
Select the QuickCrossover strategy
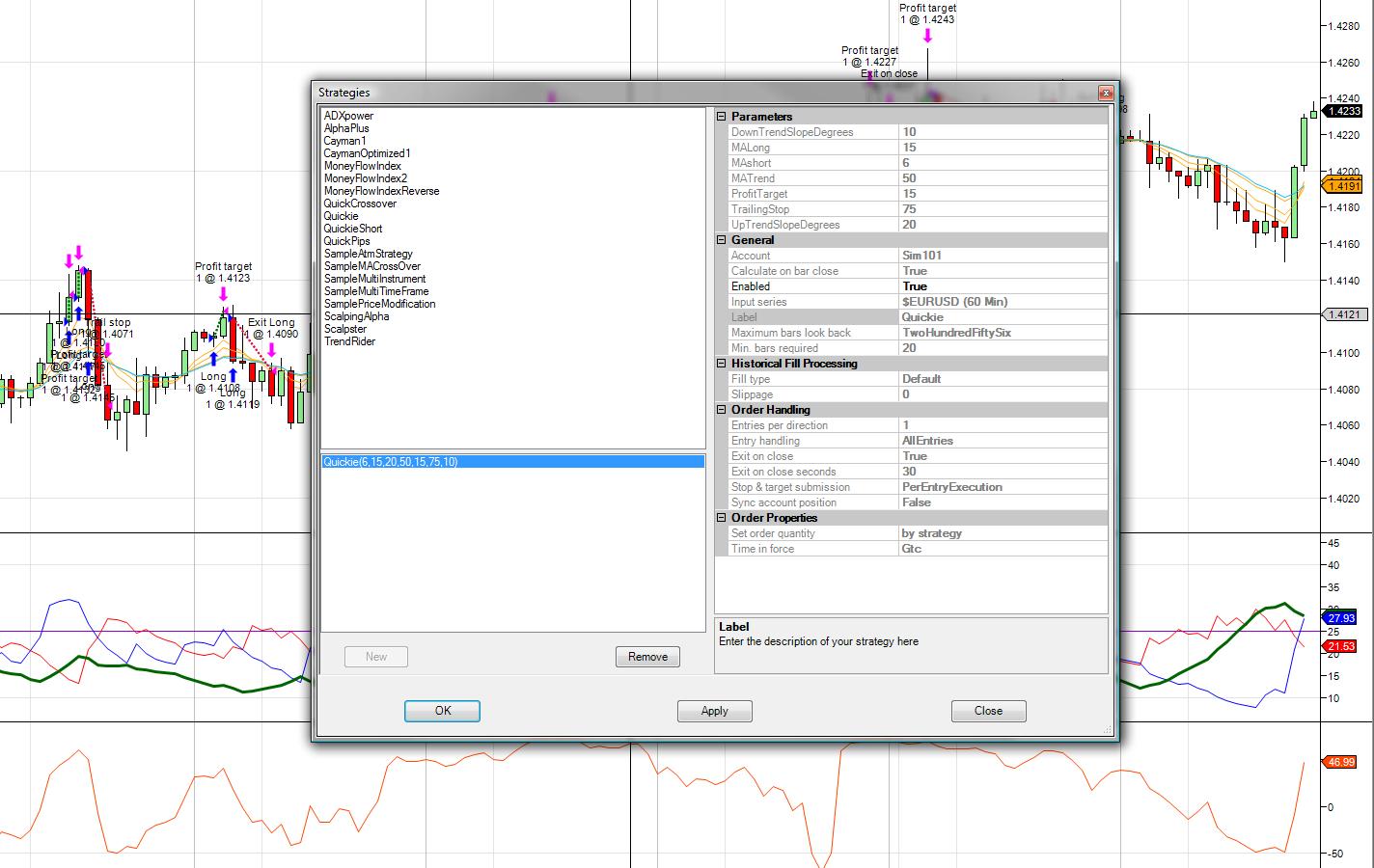[360, 203]
